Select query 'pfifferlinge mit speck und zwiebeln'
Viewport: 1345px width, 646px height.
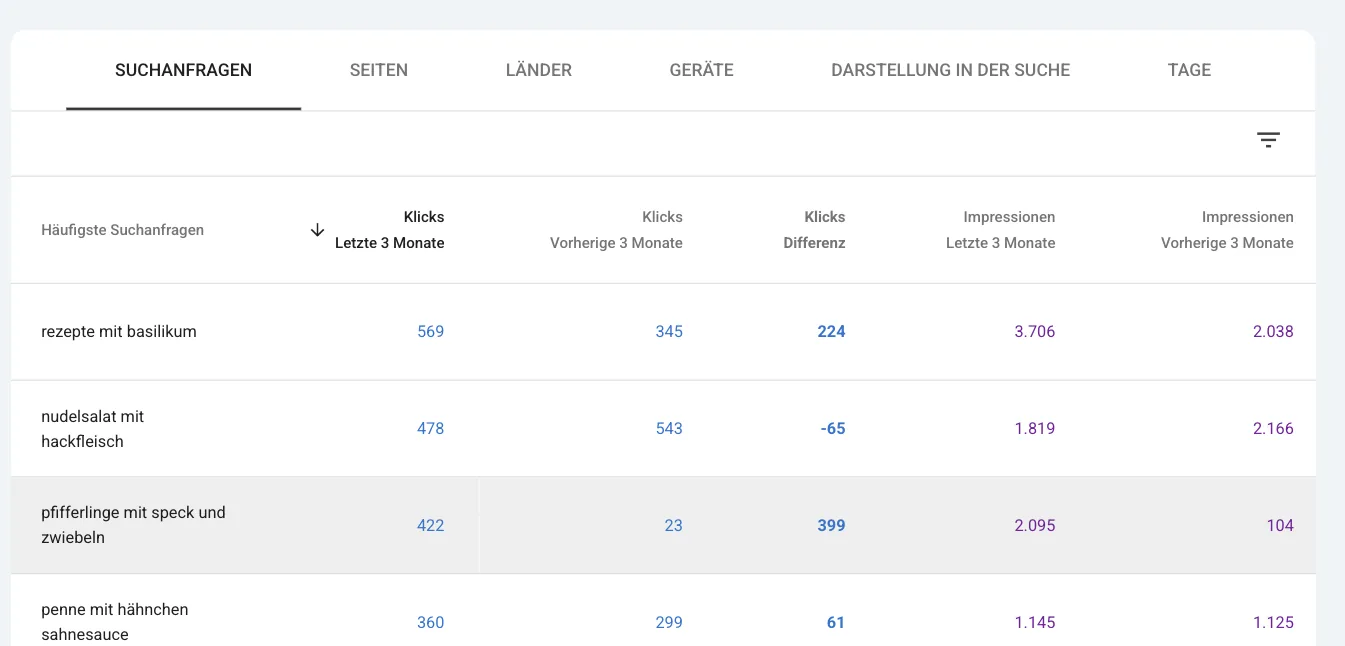[133, 525]
